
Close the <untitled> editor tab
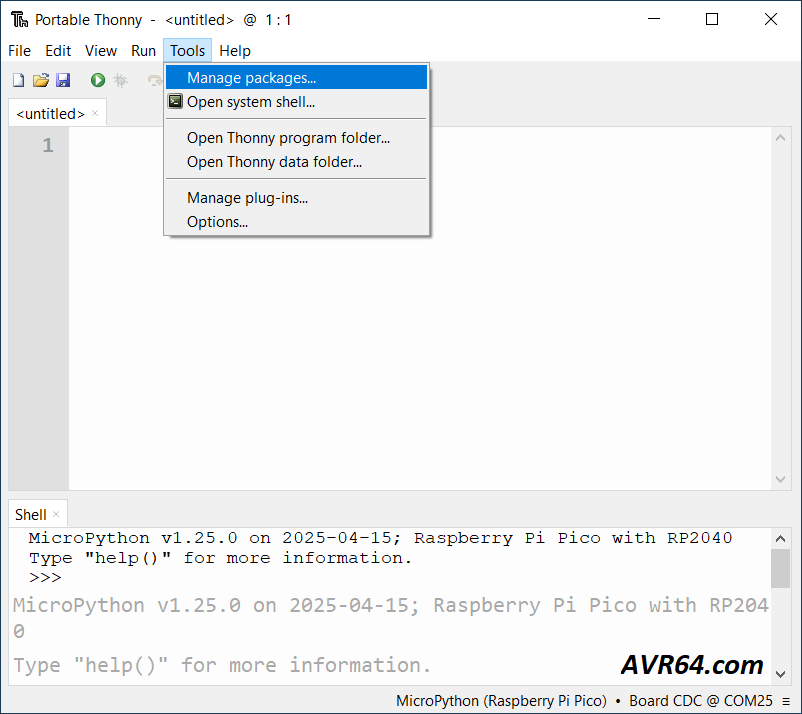tap(95, 113)
